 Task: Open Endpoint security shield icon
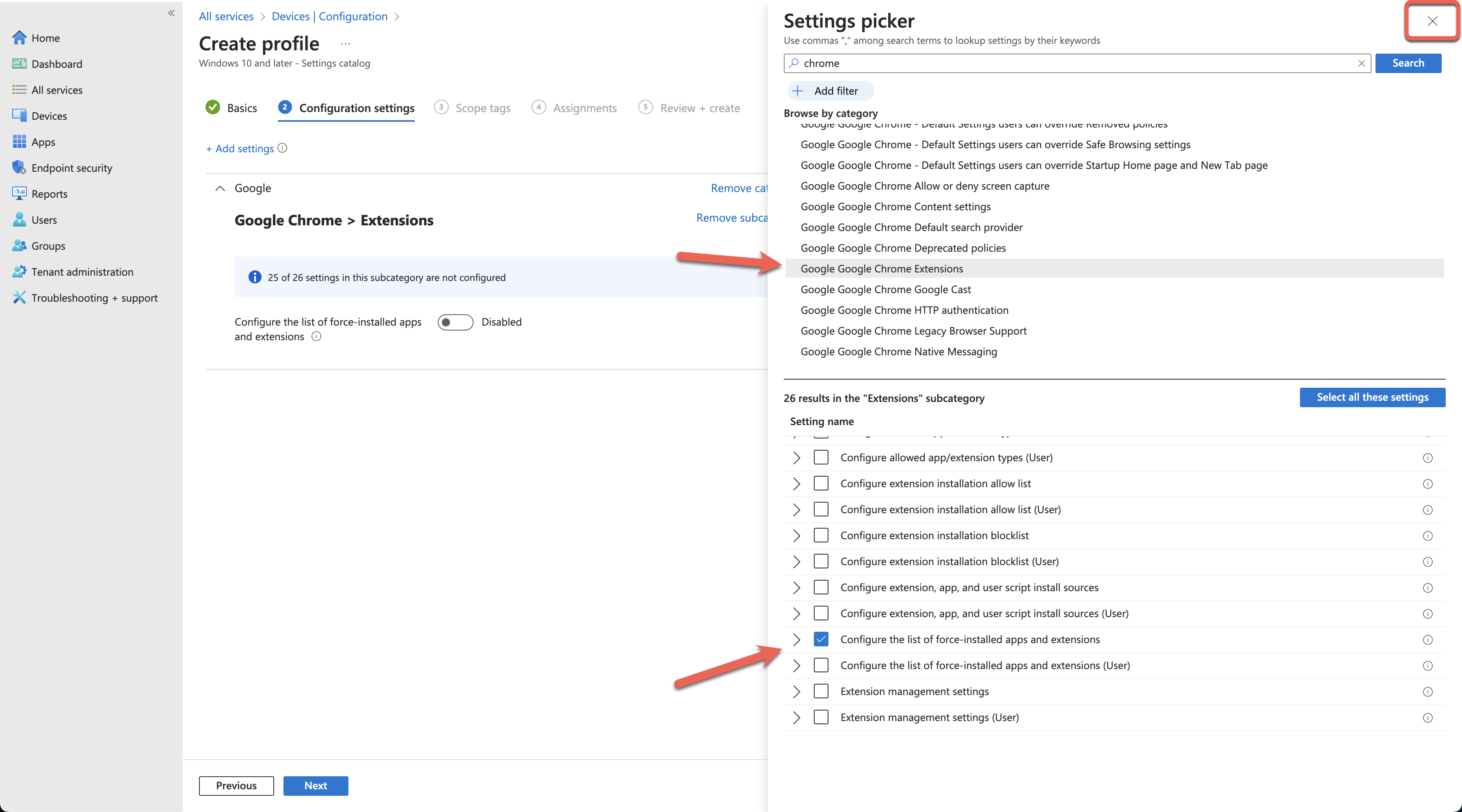(19, 167)
